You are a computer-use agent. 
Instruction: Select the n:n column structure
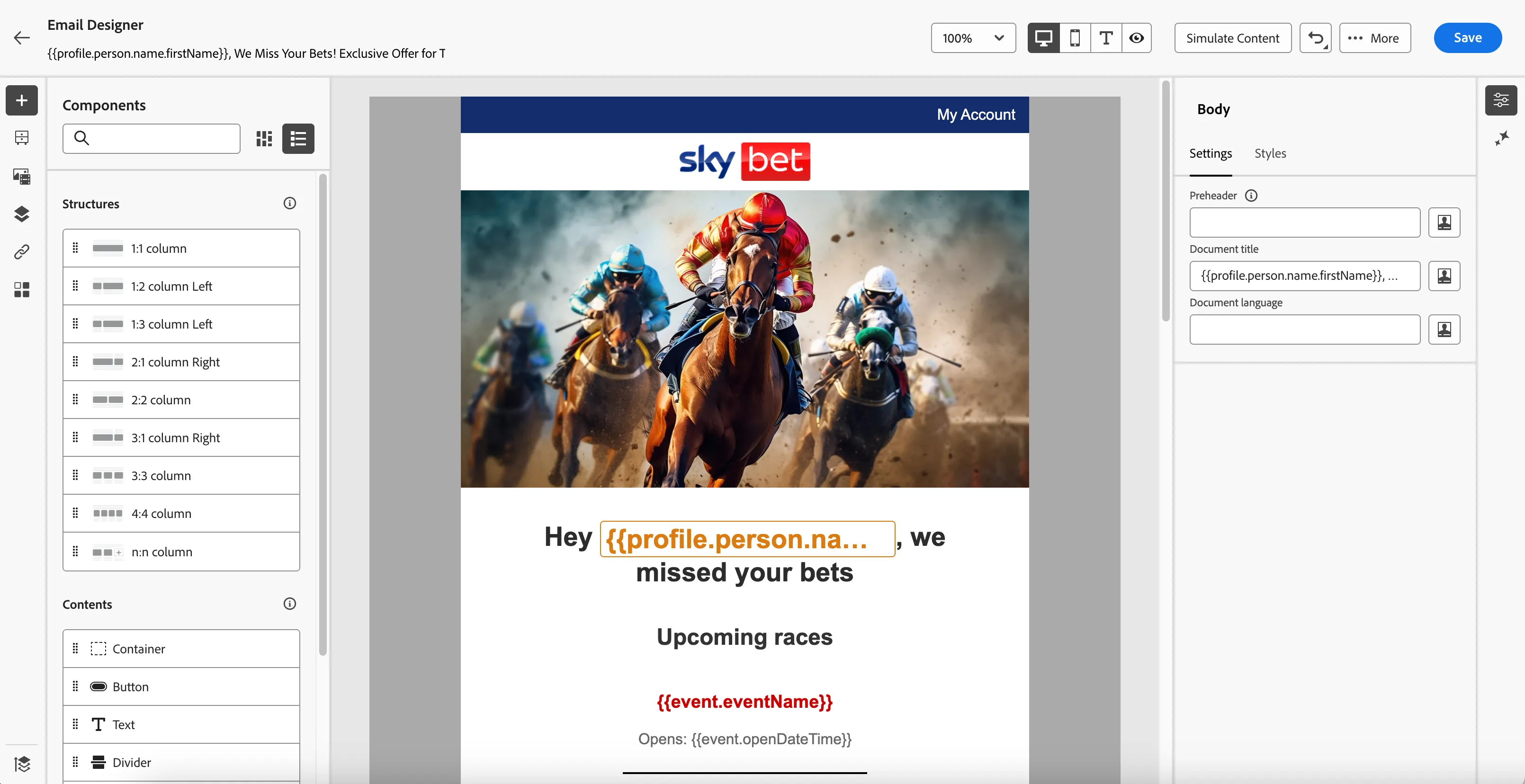pos(181,552)
